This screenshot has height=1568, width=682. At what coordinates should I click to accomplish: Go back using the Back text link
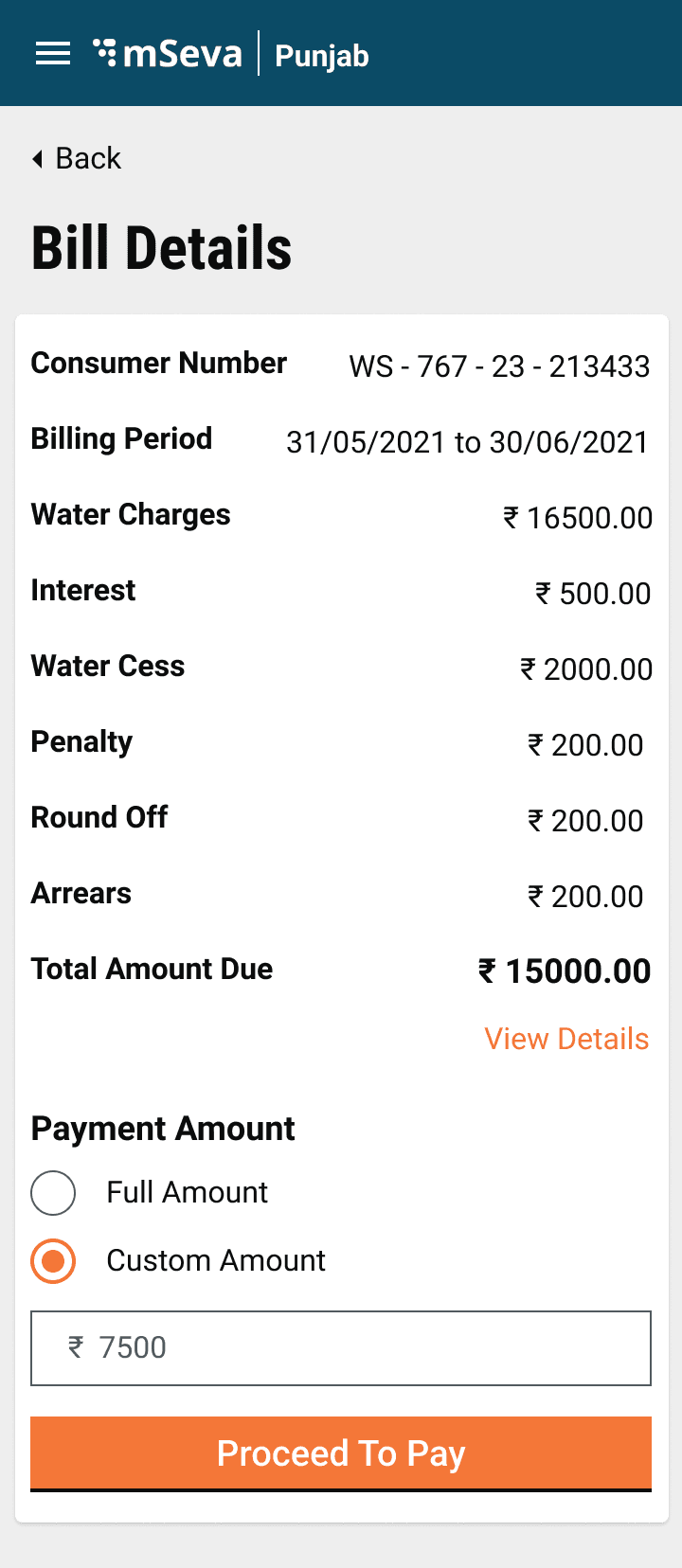click(88, 159)
